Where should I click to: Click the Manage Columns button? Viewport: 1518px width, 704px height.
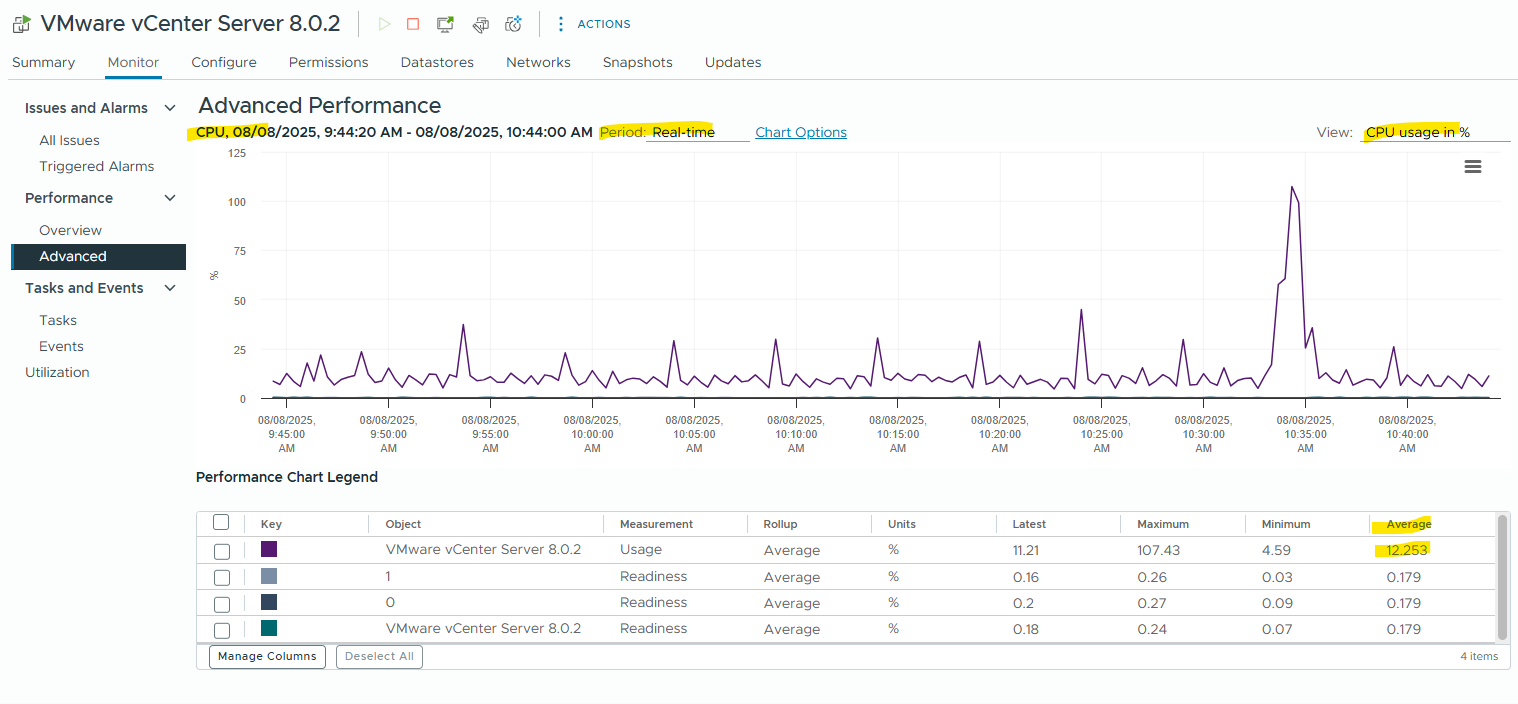267,657
